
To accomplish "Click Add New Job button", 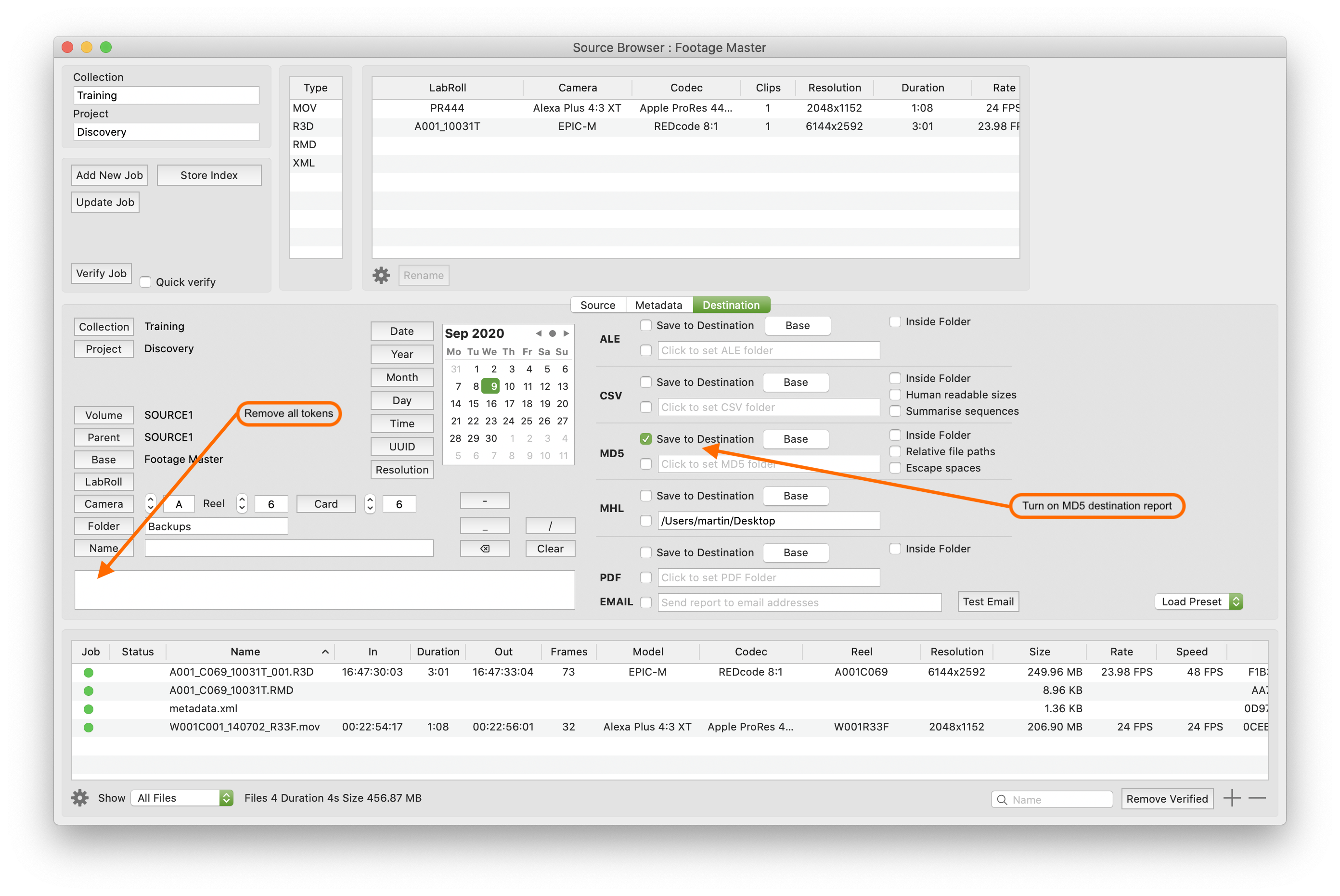I will [x=110, y=176].
